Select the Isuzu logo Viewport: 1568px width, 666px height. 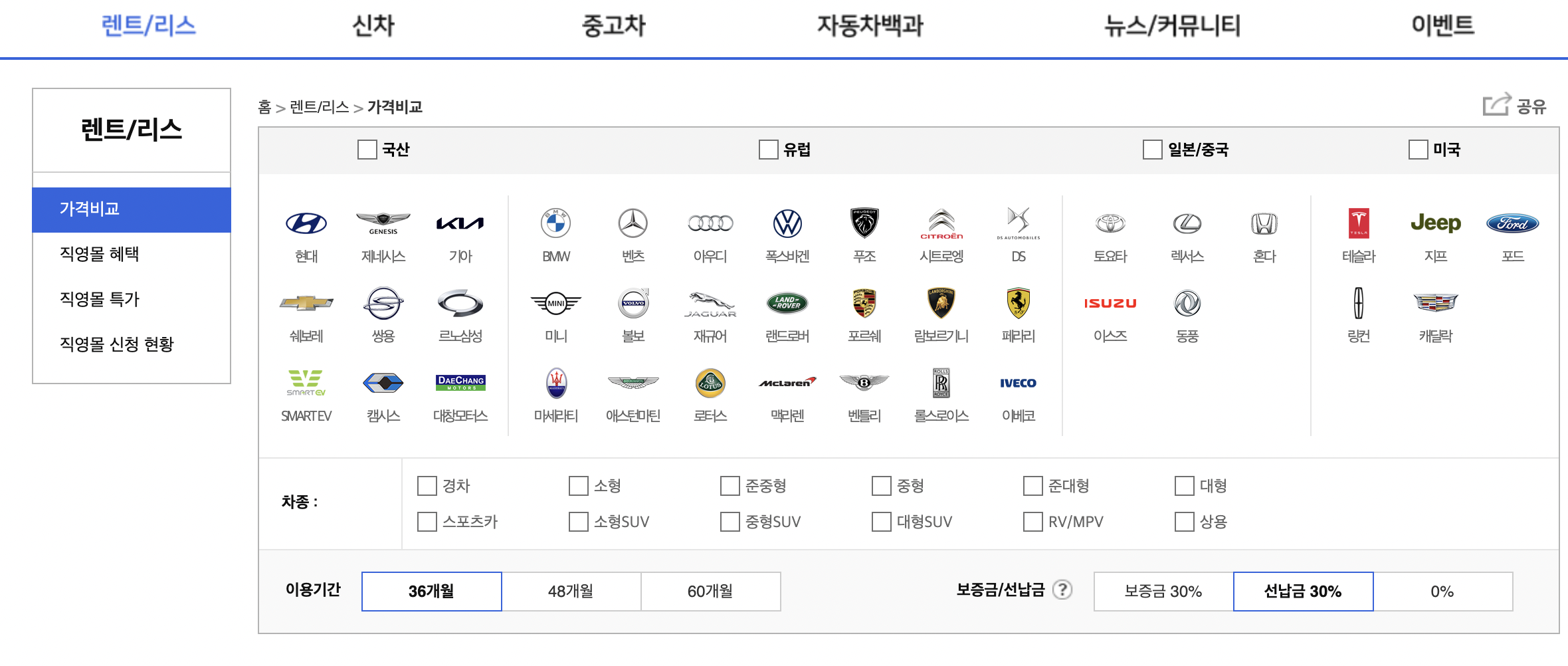[1110, 303]
